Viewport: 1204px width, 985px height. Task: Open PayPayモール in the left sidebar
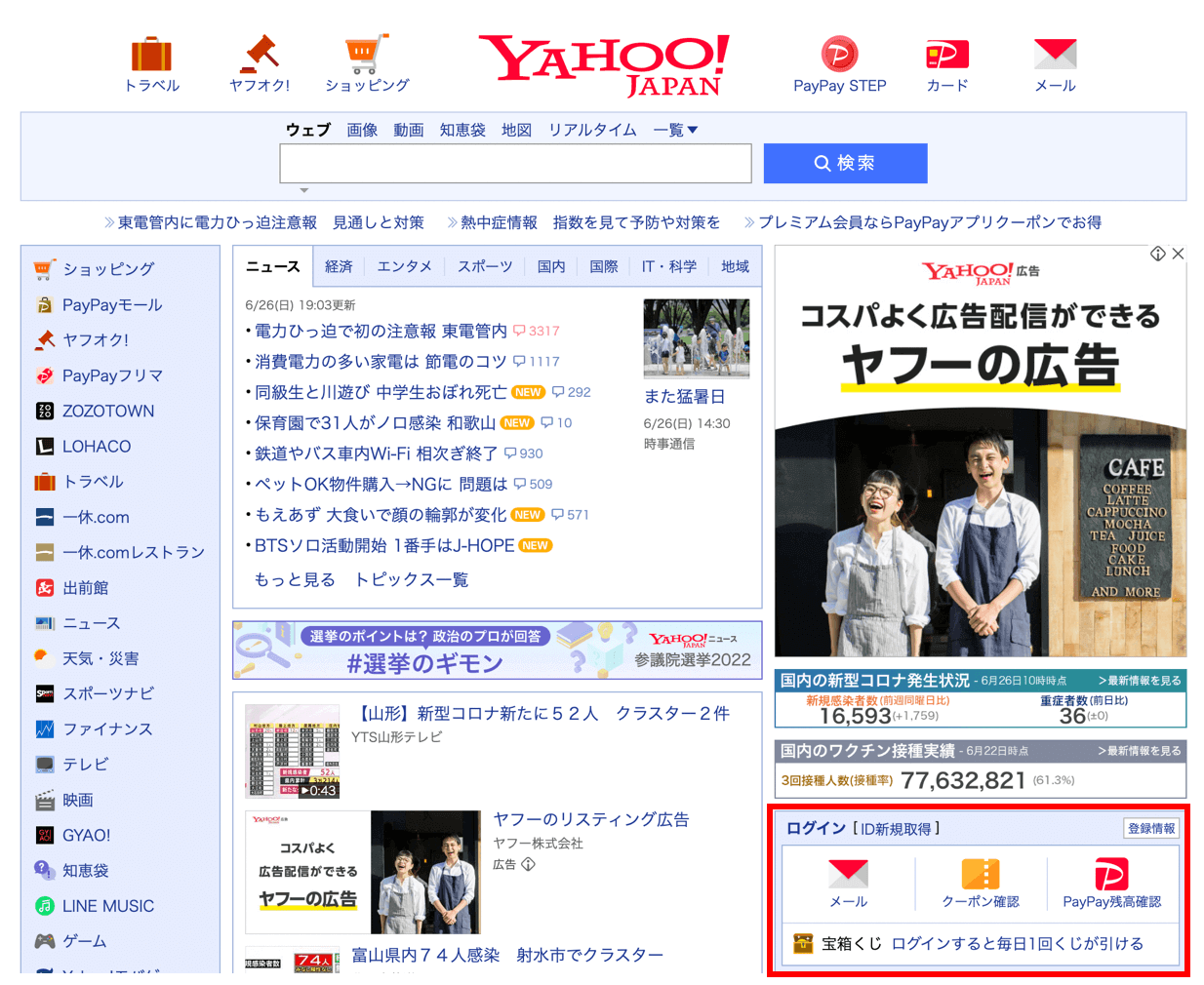point(112,305)
